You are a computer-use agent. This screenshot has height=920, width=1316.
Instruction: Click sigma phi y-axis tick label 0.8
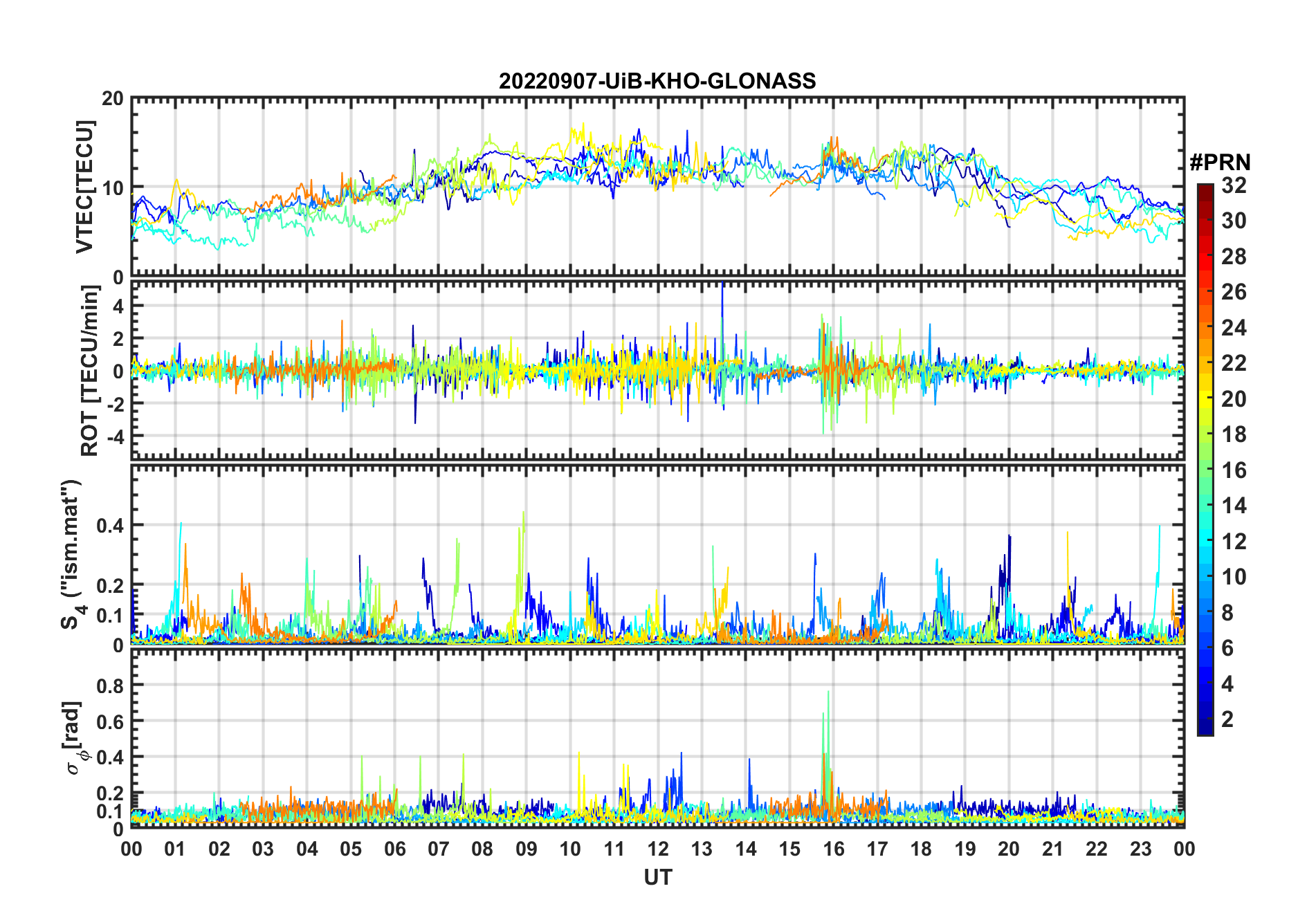(111, 686)
